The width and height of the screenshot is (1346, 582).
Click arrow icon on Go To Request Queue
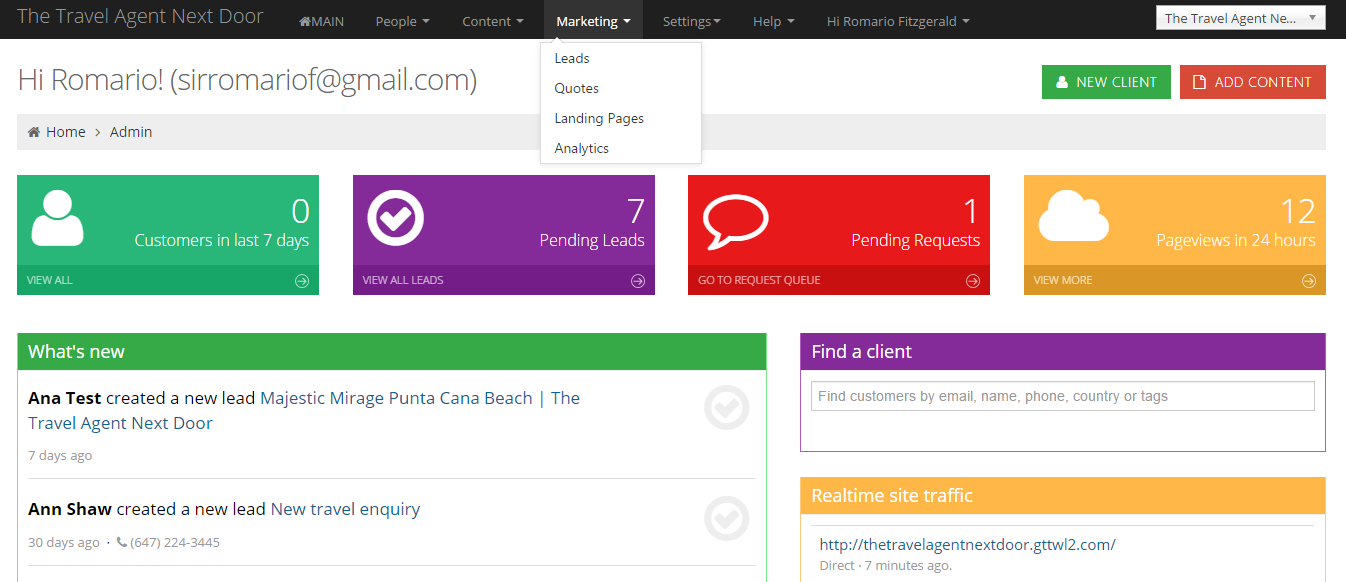point(973,281)
